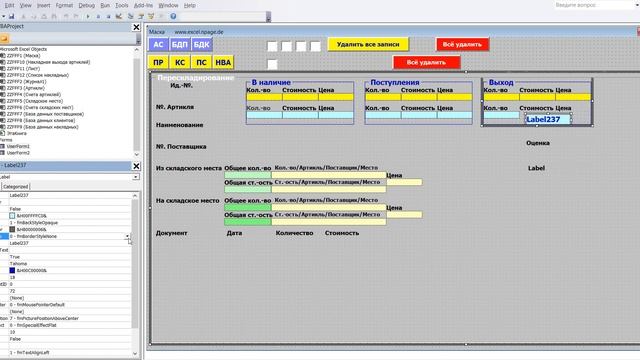Click the Оценка label on the form
This screenshot has width=640, height=360.
(538, 143)
